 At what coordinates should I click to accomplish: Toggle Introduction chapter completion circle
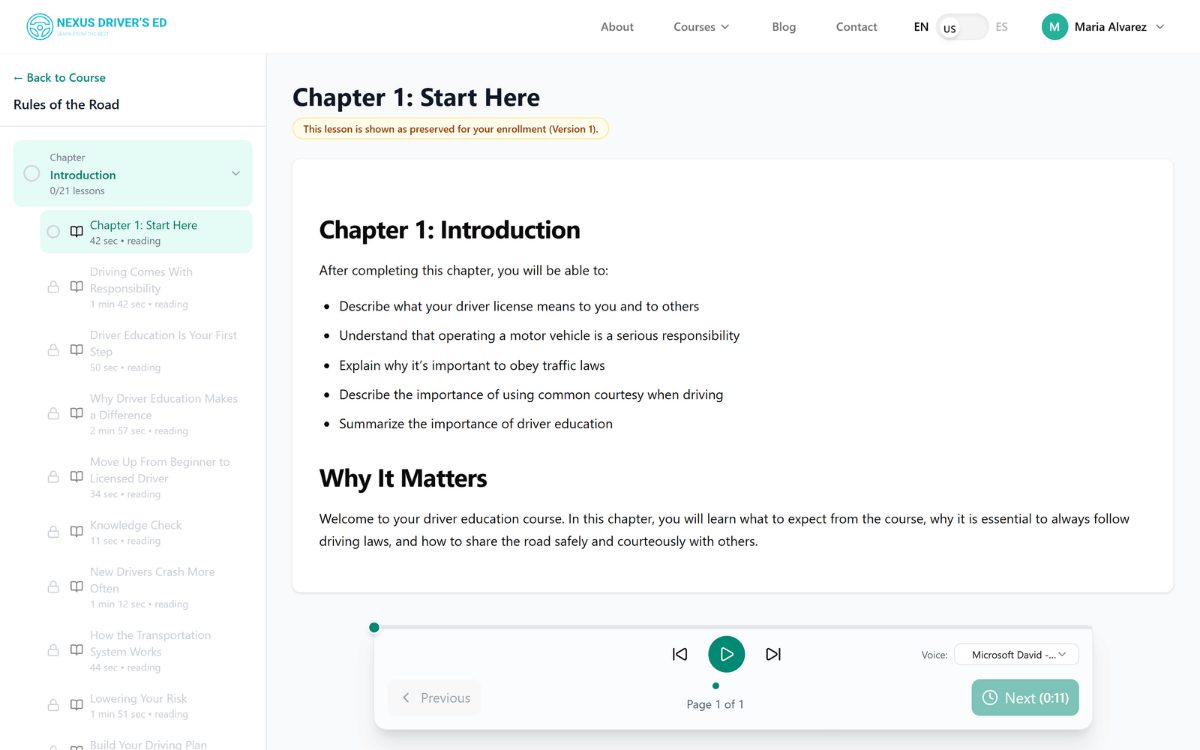pos(32,173)
